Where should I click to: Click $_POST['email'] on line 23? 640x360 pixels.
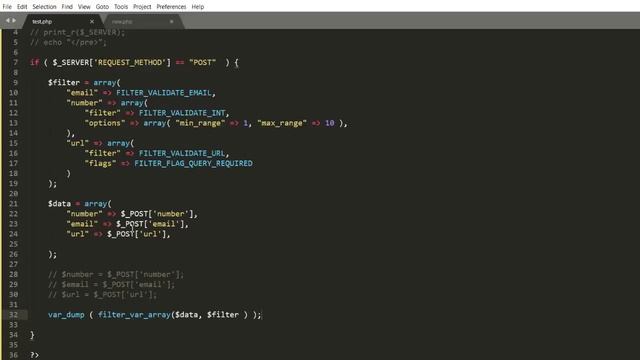pos(152,224)
